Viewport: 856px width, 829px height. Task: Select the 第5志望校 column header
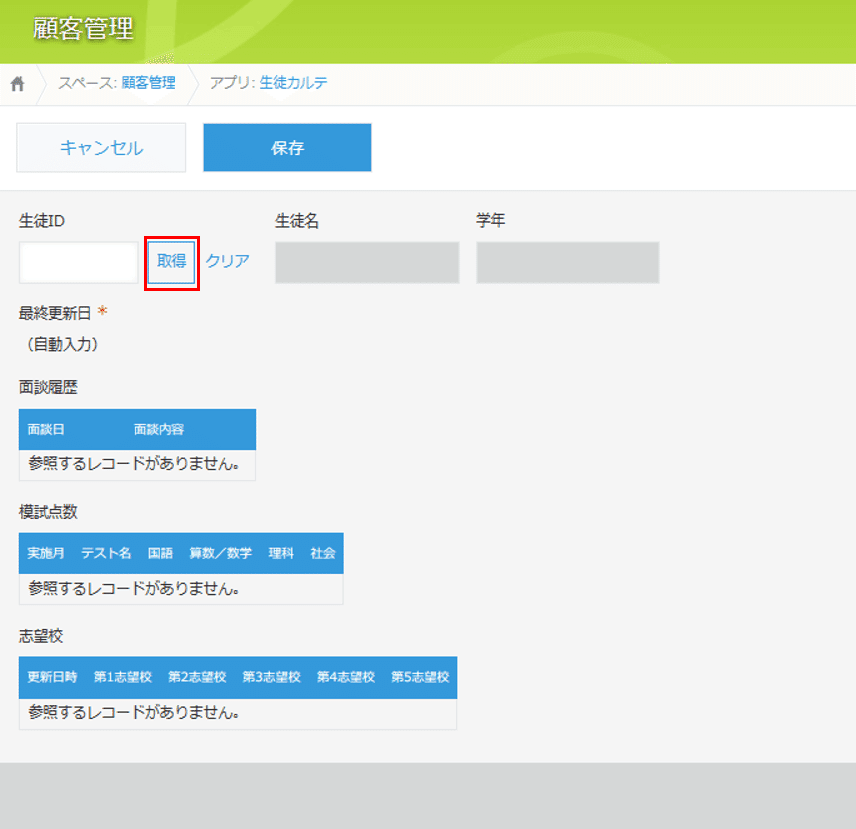coord(420,677)
